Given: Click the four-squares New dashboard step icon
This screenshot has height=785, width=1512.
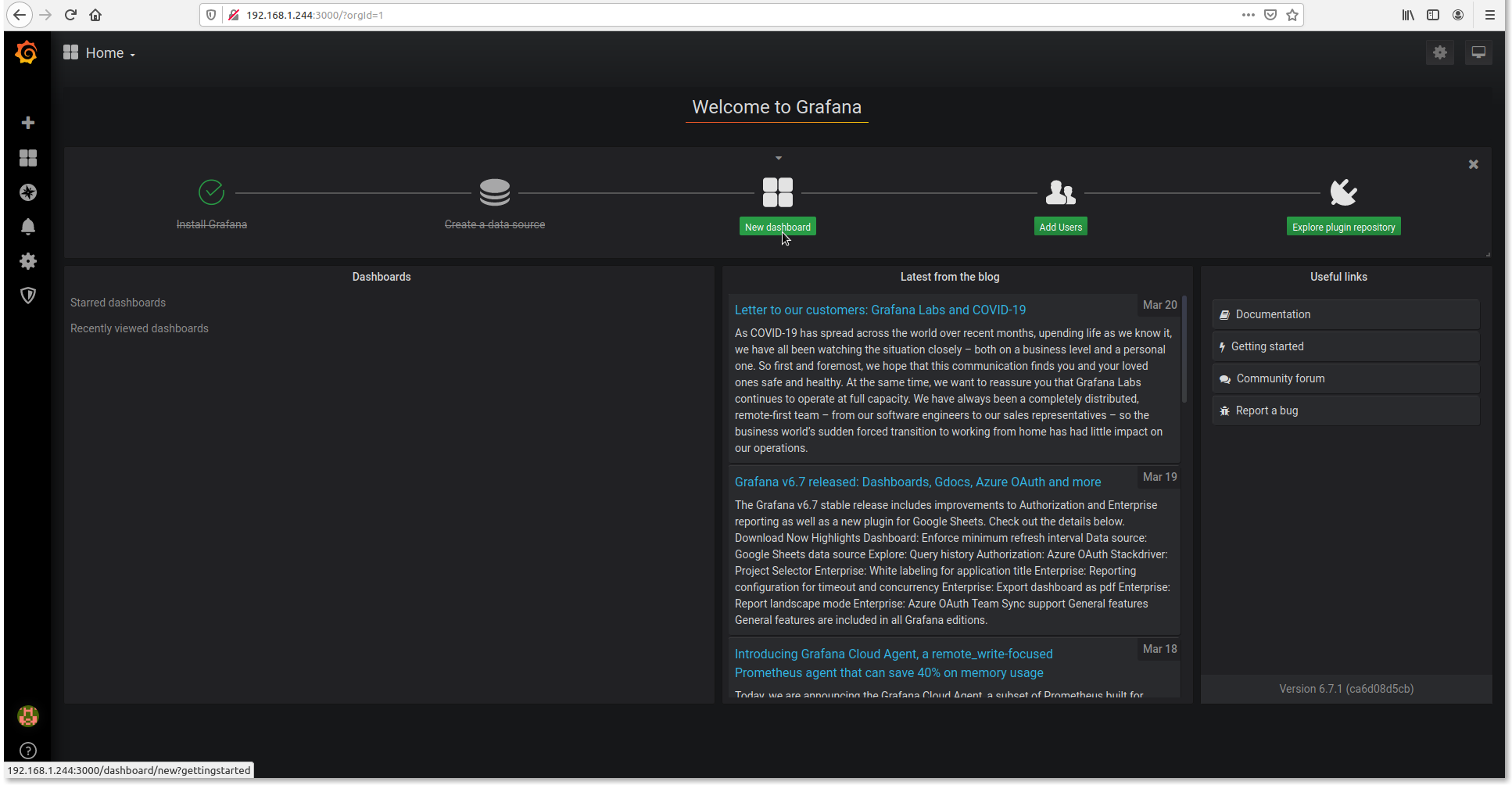Looking at the screenshot, I should (778, 192).
